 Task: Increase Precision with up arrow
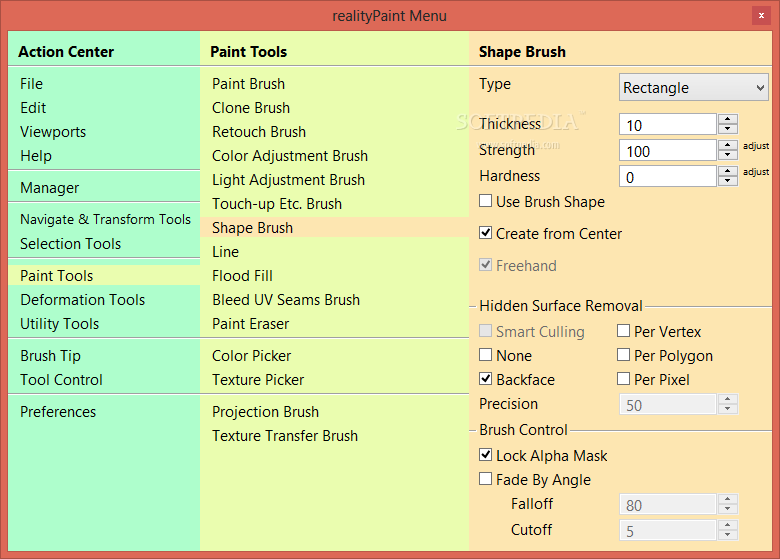[x=728, y=399]
